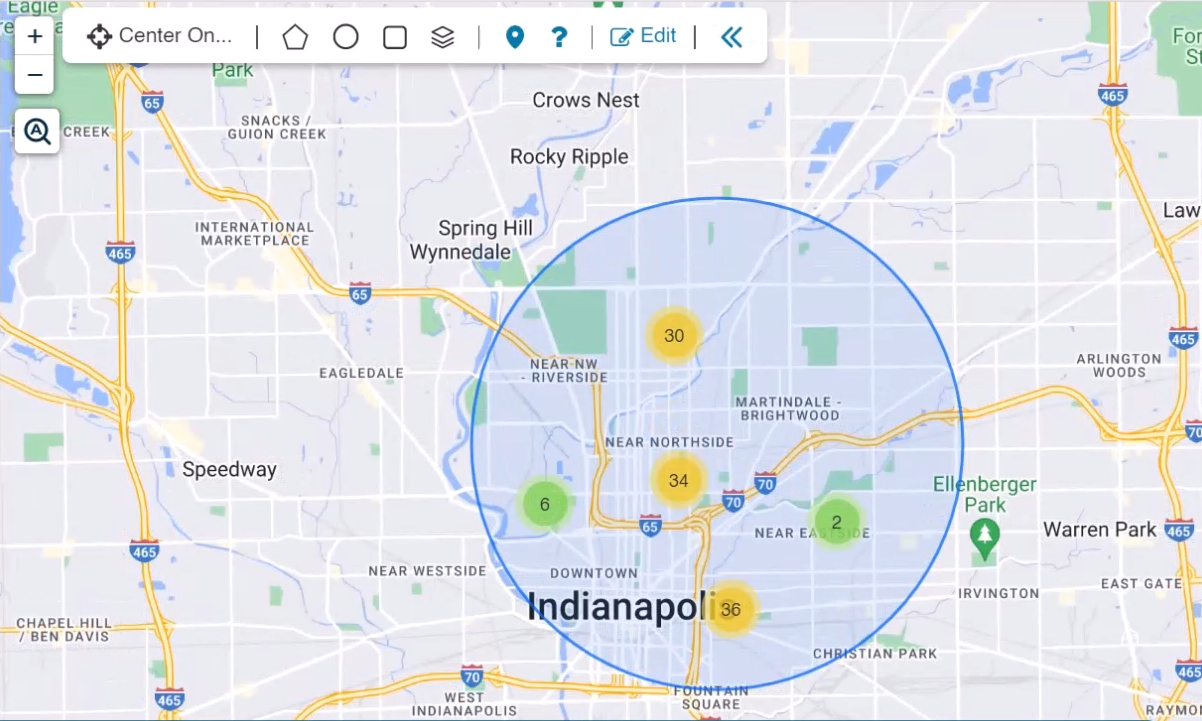Click the Edit button
Screen dimensions: 1202x721
tap(643, 36)
